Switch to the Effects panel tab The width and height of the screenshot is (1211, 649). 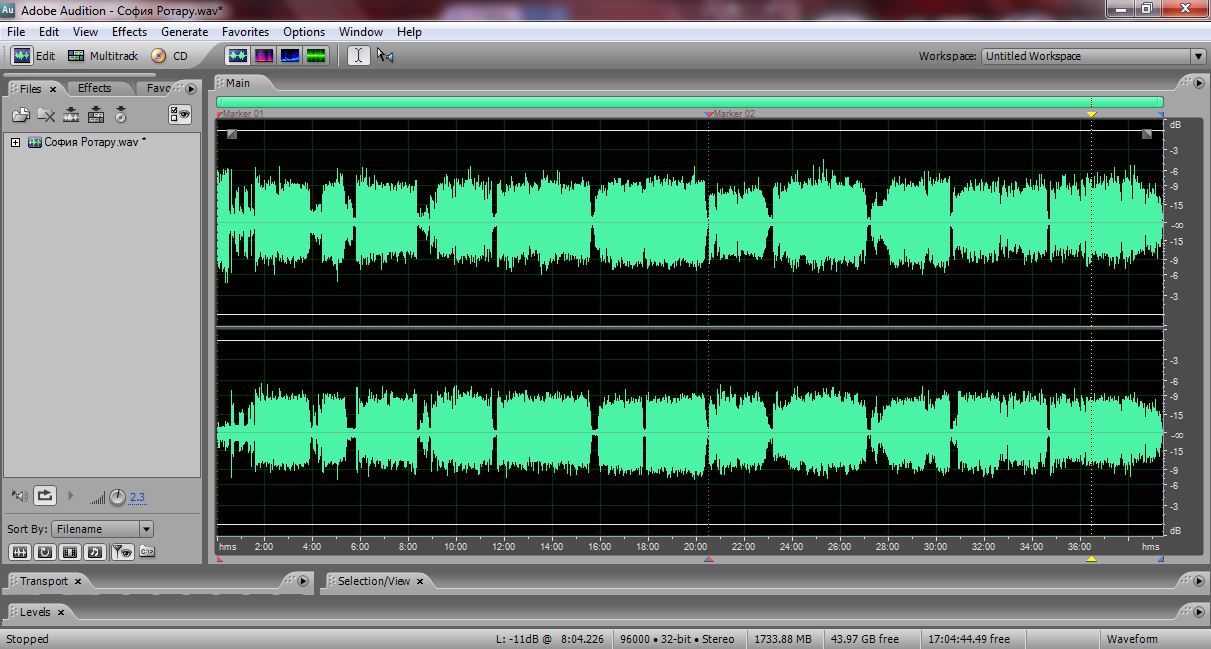point(95,88)
